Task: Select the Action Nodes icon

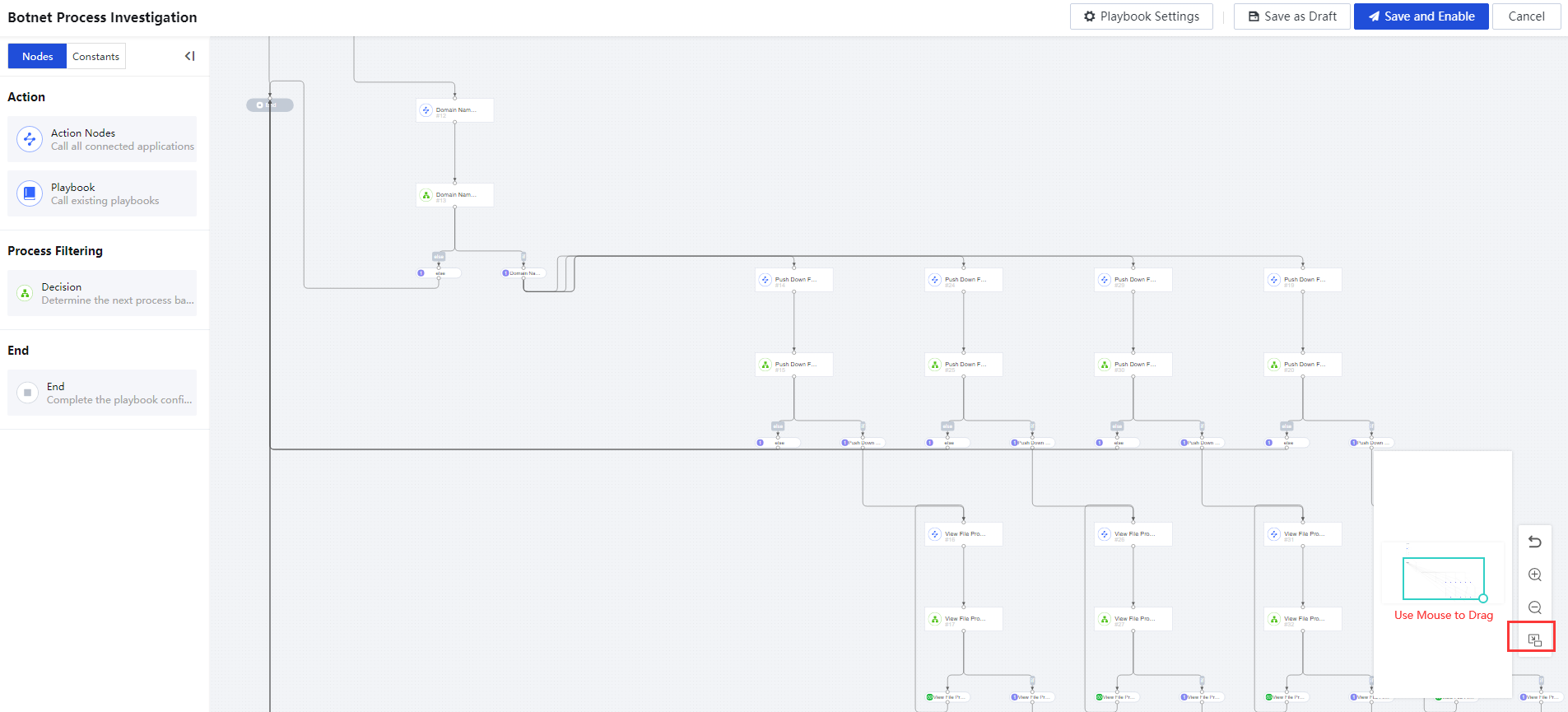Action: coord(30,139)
